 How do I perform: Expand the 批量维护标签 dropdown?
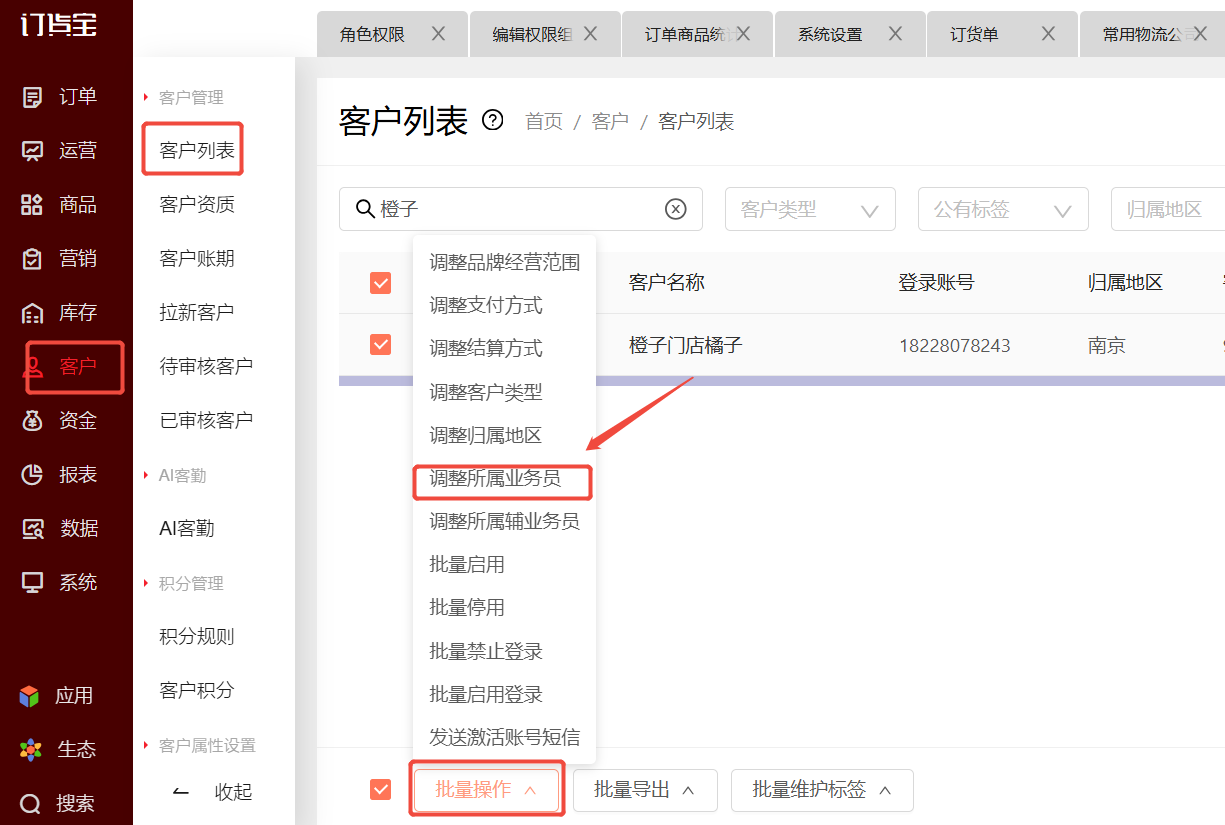(822, 790)
